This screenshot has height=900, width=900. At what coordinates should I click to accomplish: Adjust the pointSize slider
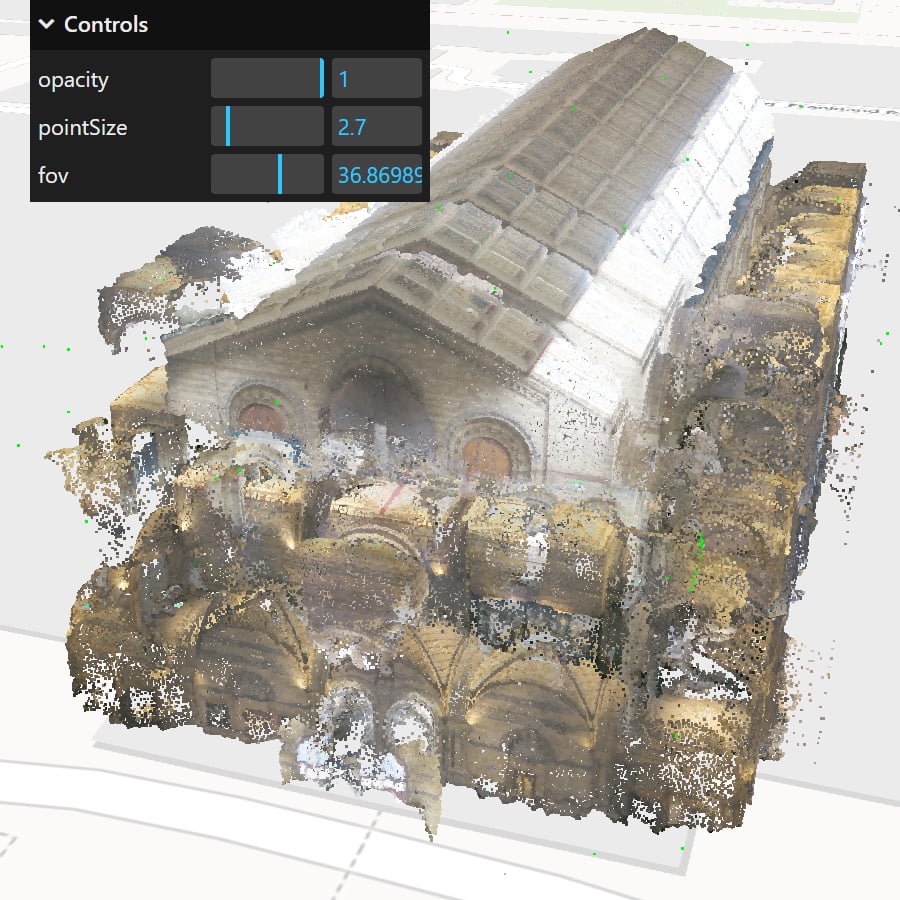267,126
